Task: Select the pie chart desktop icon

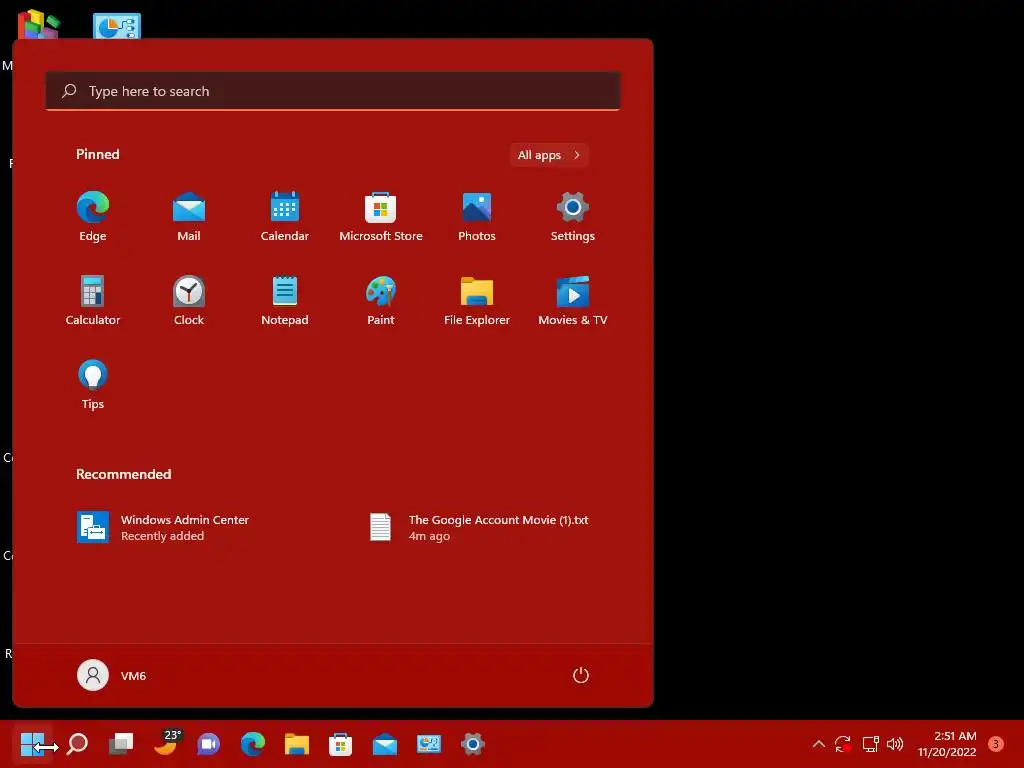Action: [x=116, y=26]
